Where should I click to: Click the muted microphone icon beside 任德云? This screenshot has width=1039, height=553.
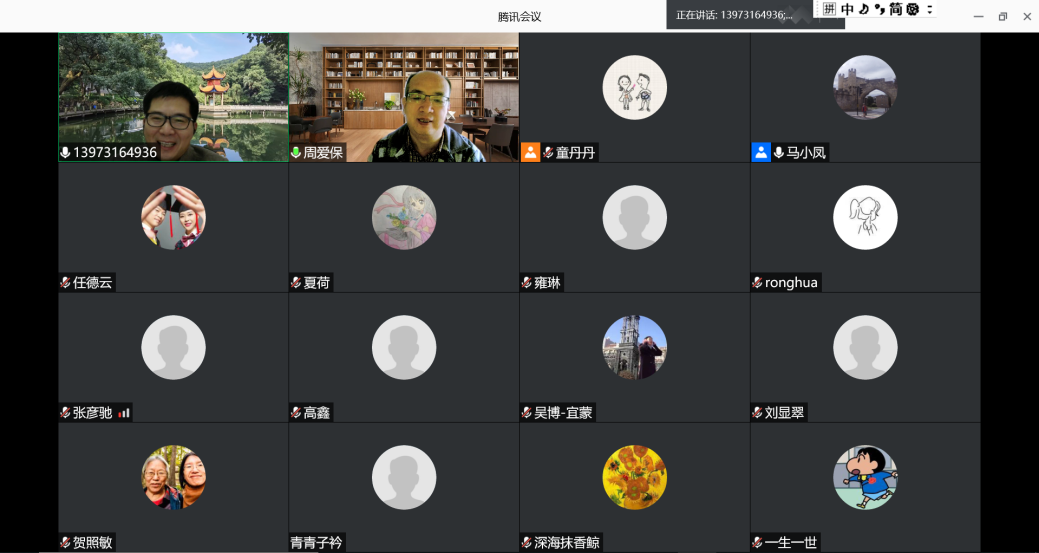66,283
